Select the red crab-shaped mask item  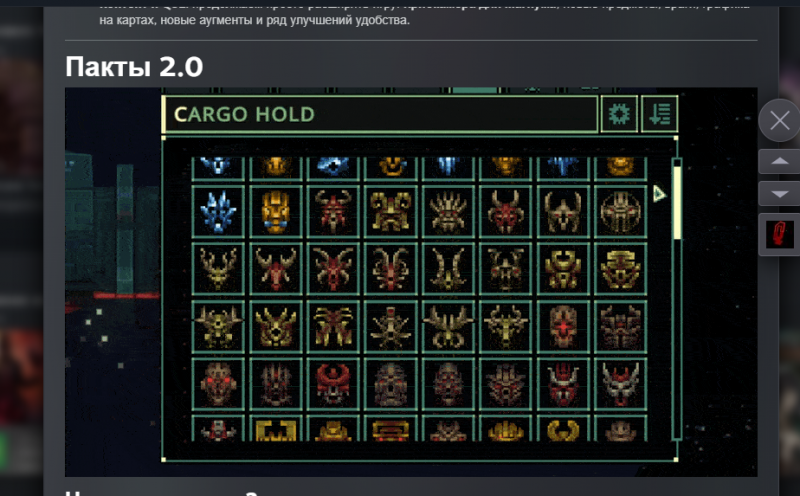click(x=333, y=384)
